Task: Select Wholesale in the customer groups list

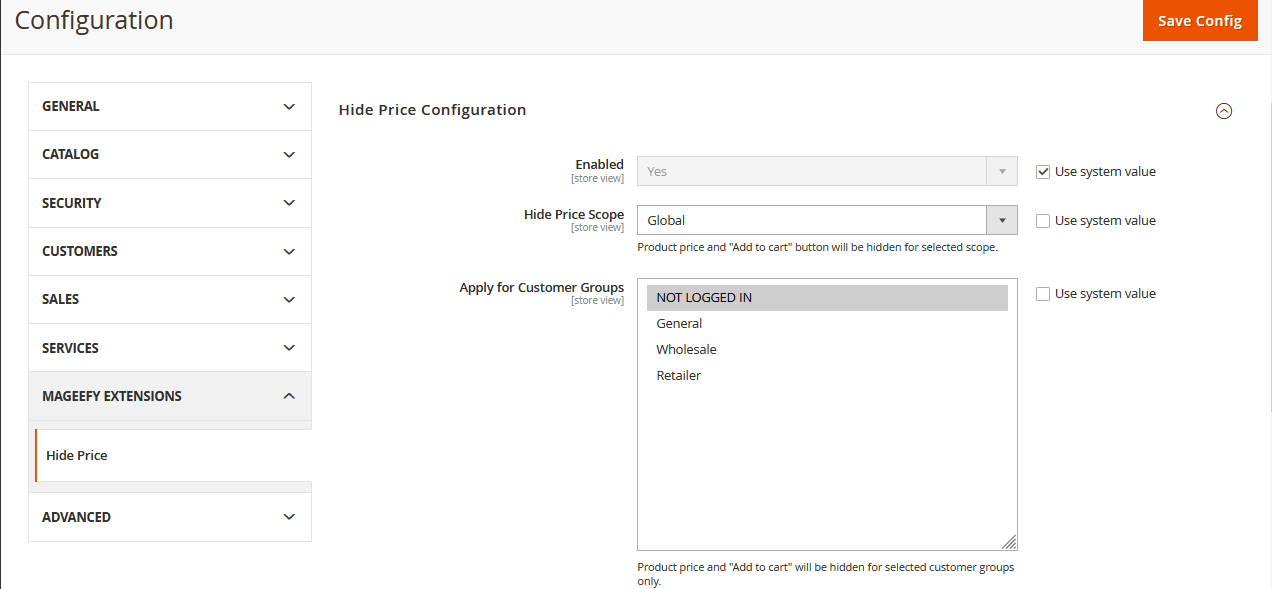Action: tap(686, 349)
